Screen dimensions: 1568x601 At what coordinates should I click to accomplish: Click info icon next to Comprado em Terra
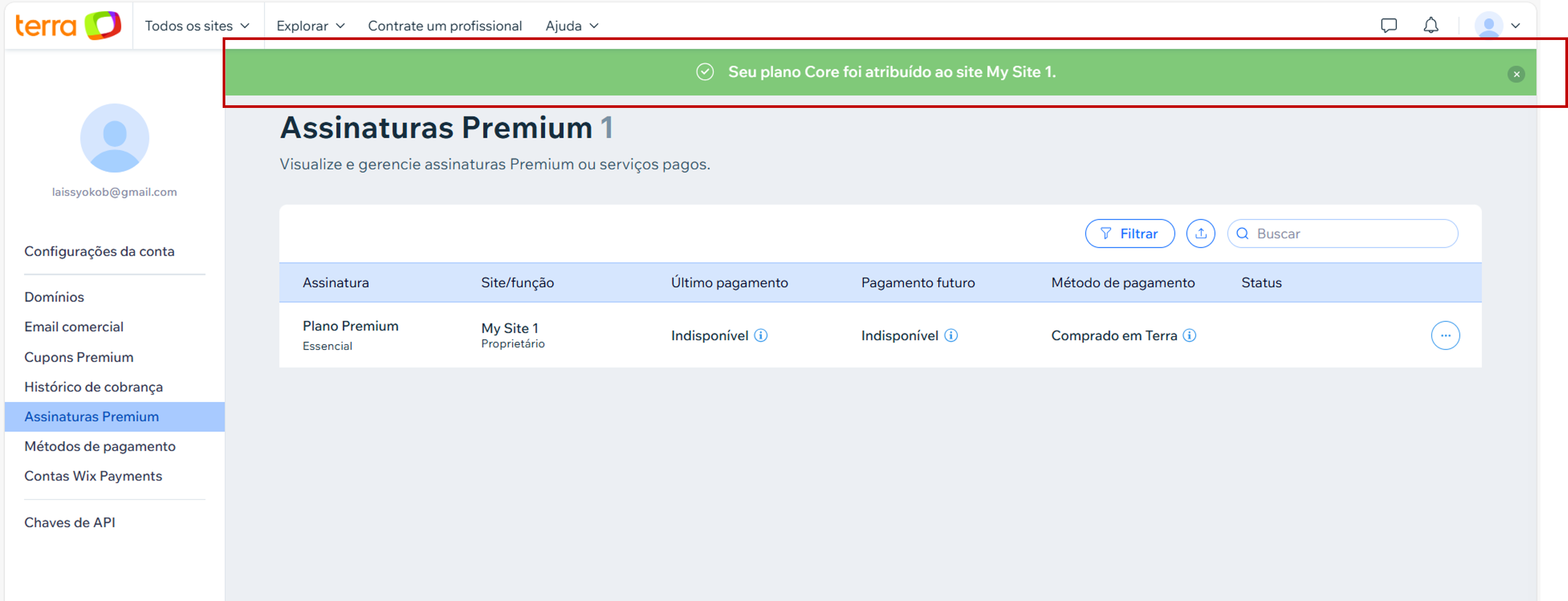coord(1189,335)
